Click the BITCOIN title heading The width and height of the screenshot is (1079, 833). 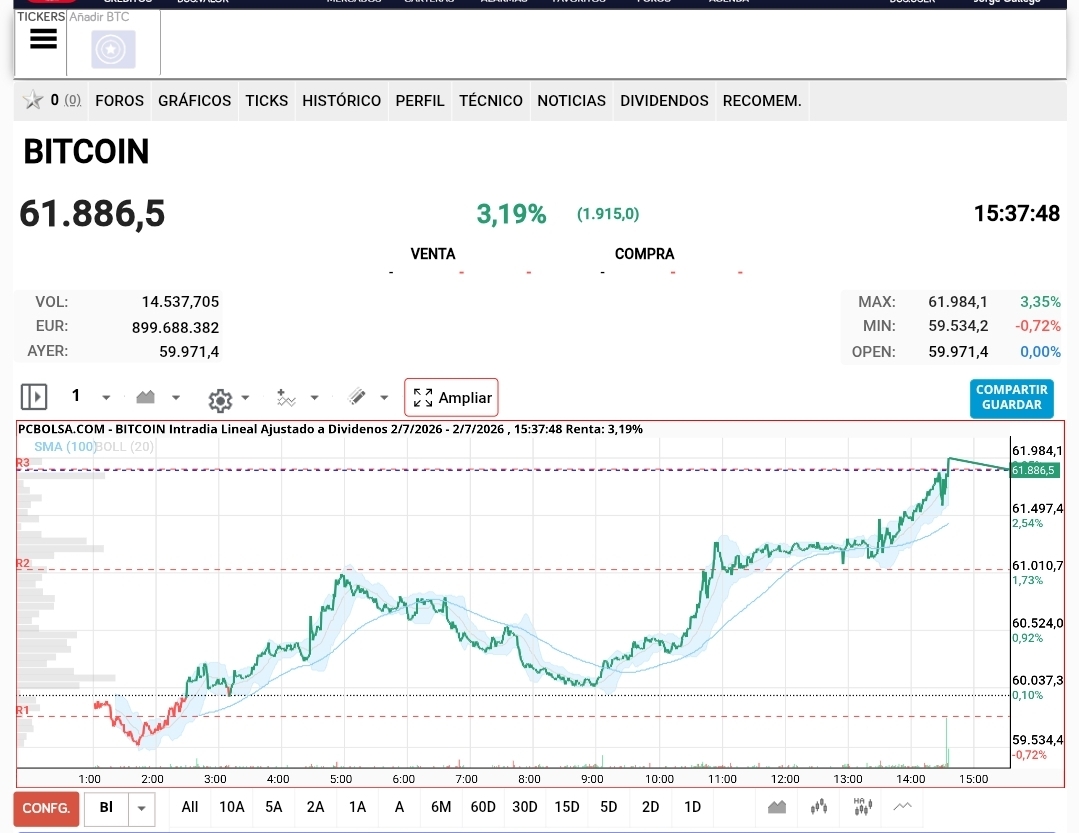point(86,151)
